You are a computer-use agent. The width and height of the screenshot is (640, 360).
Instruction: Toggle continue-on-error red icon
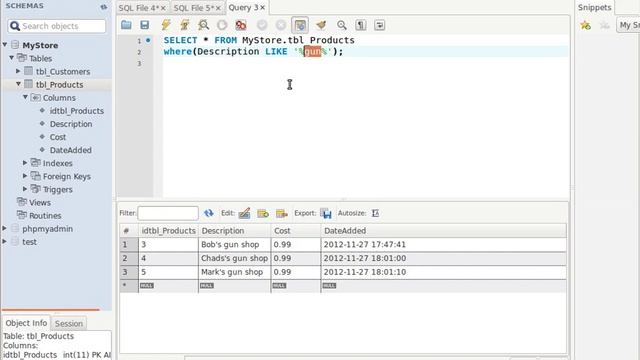pyautogui.click(x=241, y=25)
